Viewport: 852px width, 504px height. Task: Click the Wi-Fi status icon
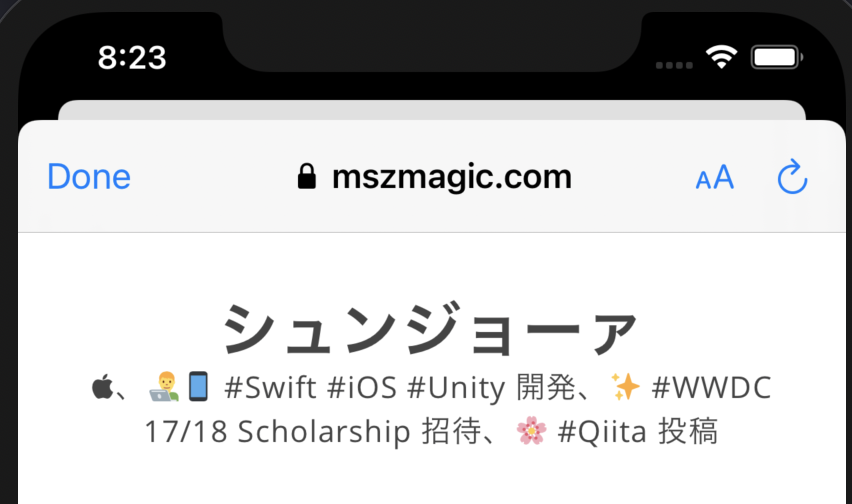point(722,56)
